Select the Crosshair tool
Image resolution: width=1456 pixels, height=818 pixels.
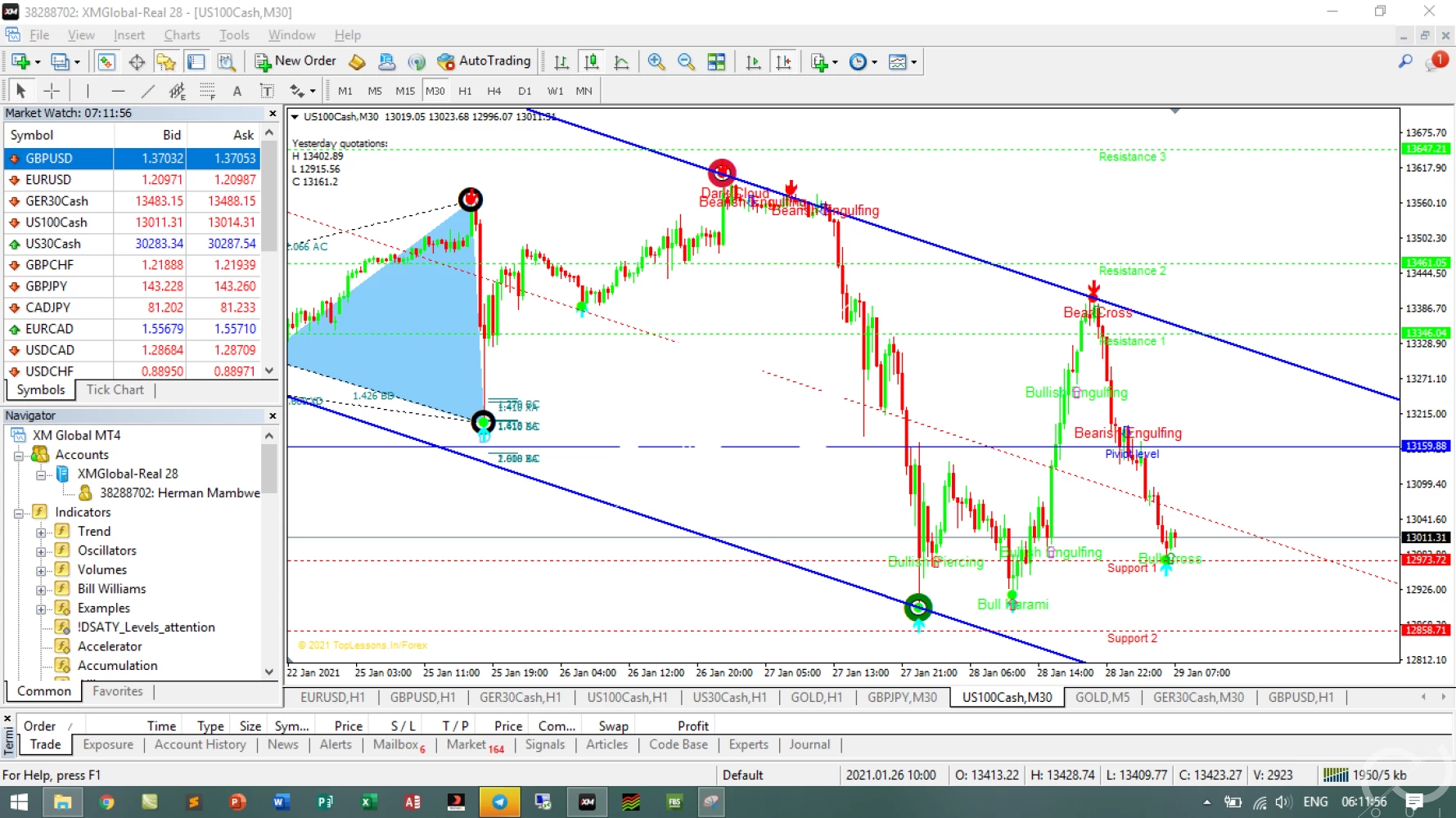pos(52,91)
